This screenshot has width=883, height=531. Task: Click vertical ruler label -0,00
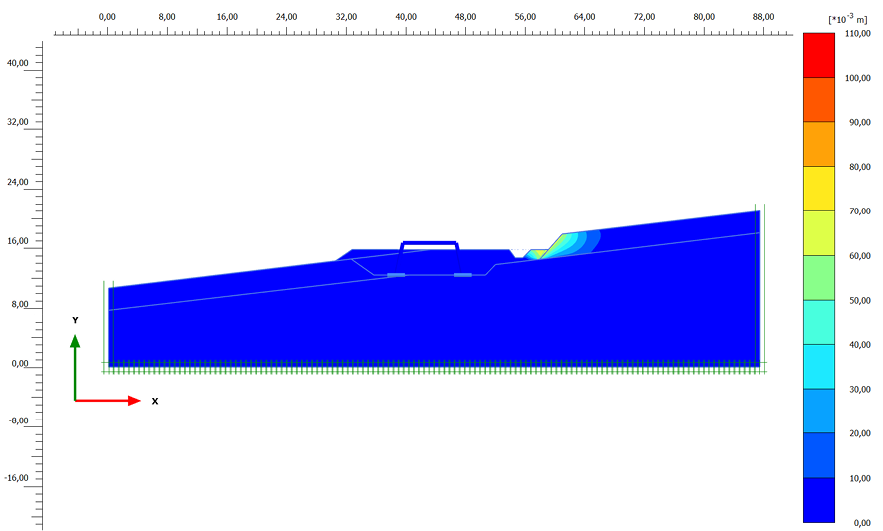19,421
